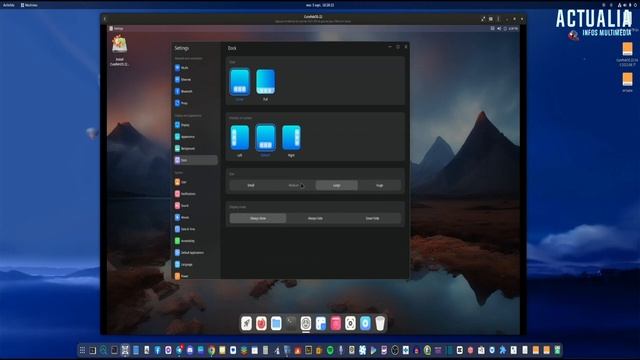The image size is (640, 360).
Task: Open Sound settings in the sidebar
Action: [195, 206]
